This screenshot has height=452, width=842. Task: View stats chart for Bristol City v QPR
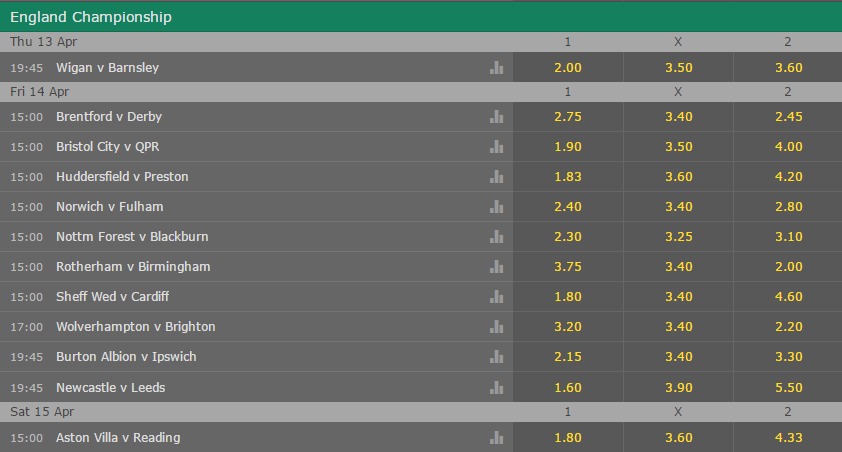tap(496, 147)
